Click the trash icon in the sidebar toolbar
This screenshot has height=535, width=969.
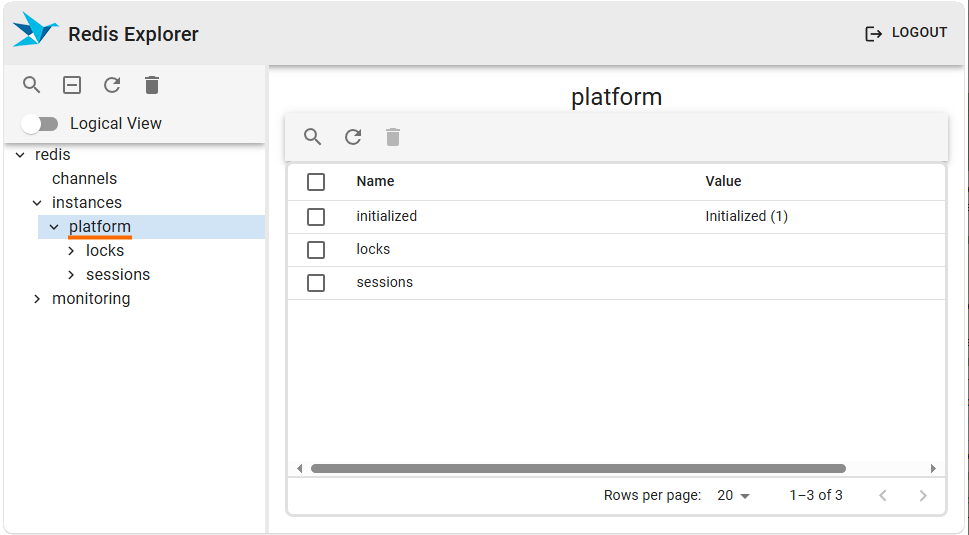pos(152,85)
